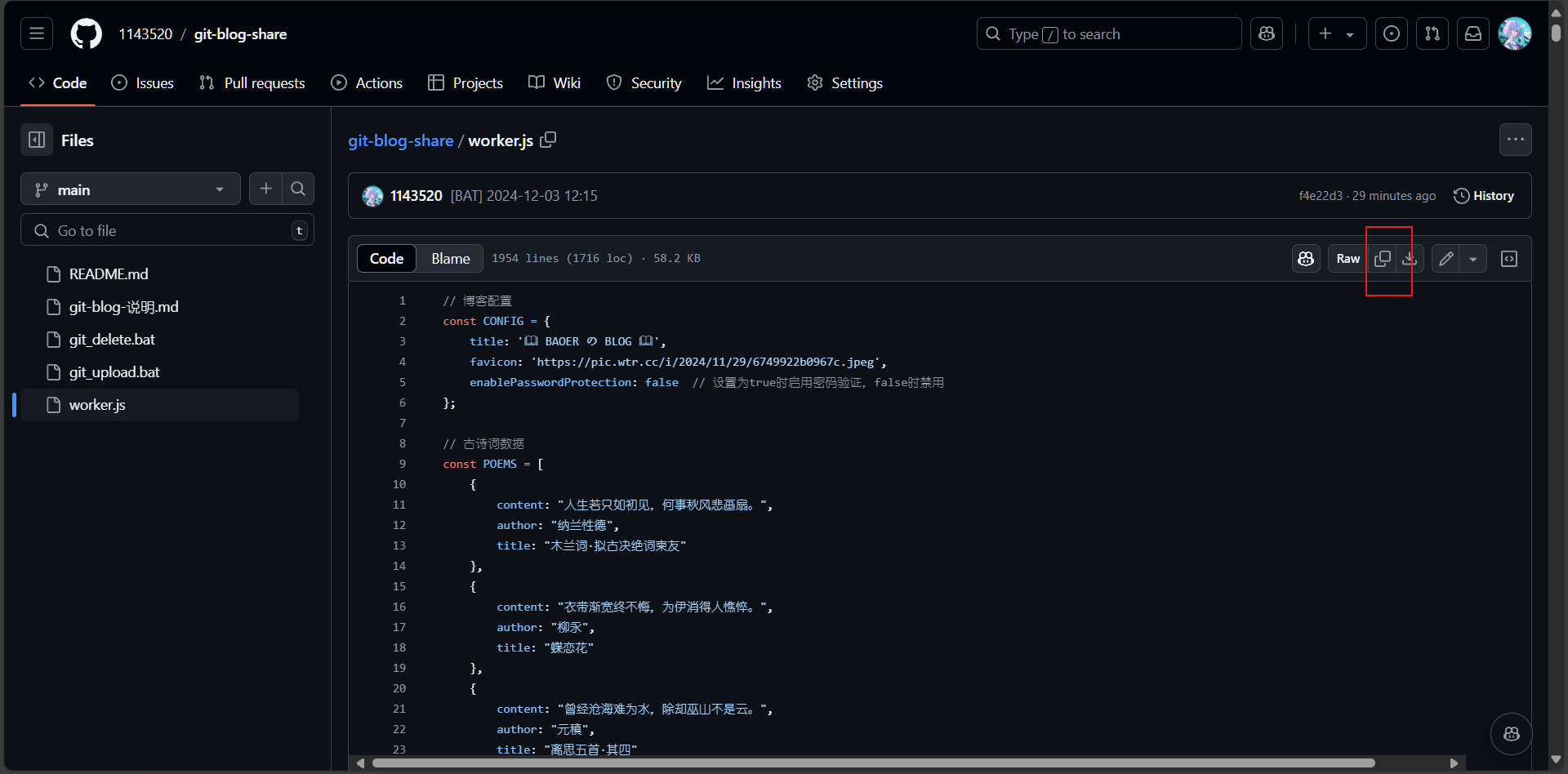This screenshot has width=1568, height=774.
Task: Open floating Copilot button at bottom right
Action: [1511, 734]
